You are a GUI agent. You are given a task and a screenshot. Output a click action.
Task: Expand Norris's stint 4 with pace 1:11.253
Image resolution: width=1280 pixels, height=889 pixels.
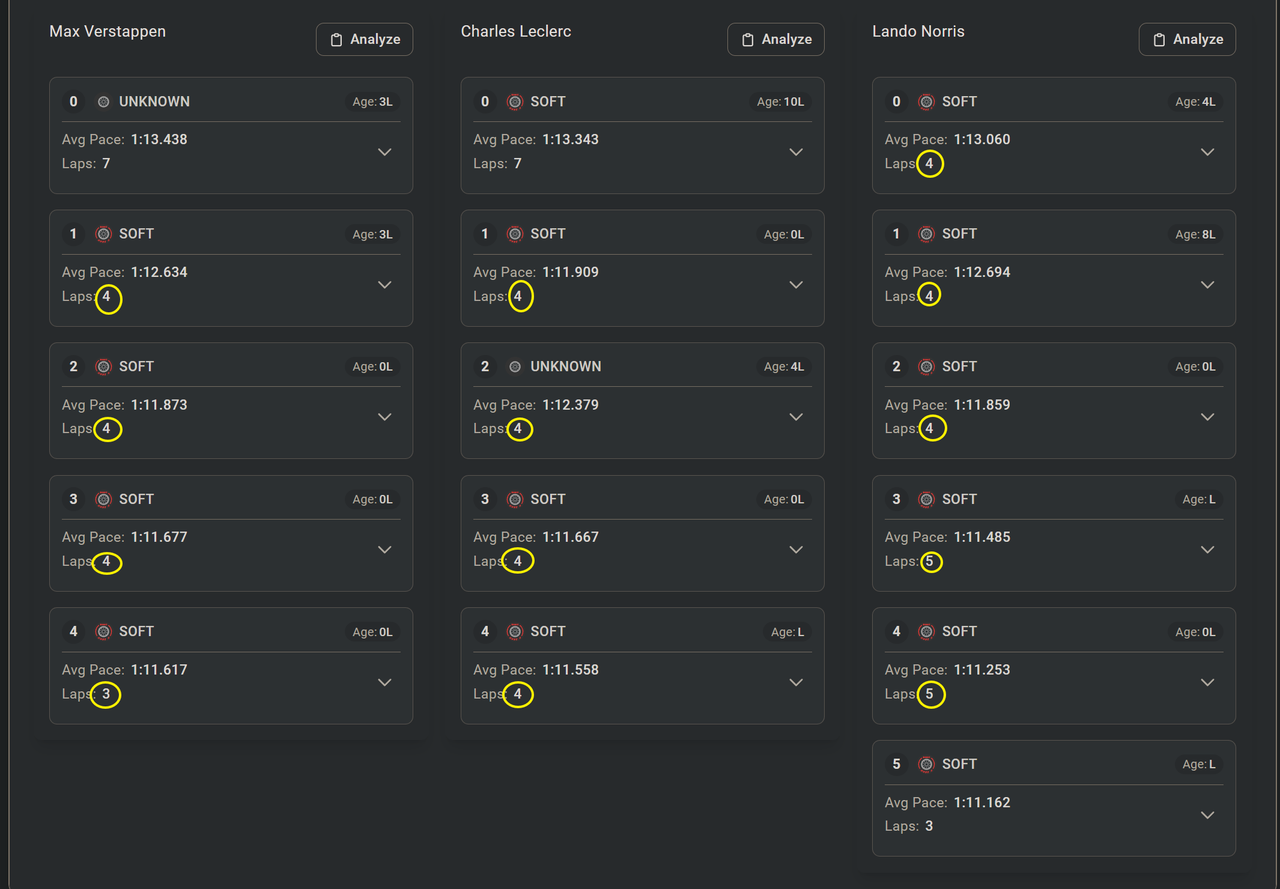point(1208,682)
